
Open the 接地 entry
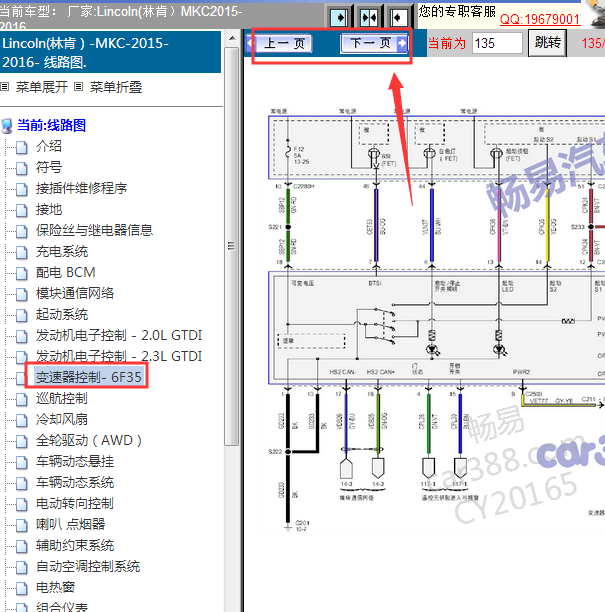(x=49, y=209)
